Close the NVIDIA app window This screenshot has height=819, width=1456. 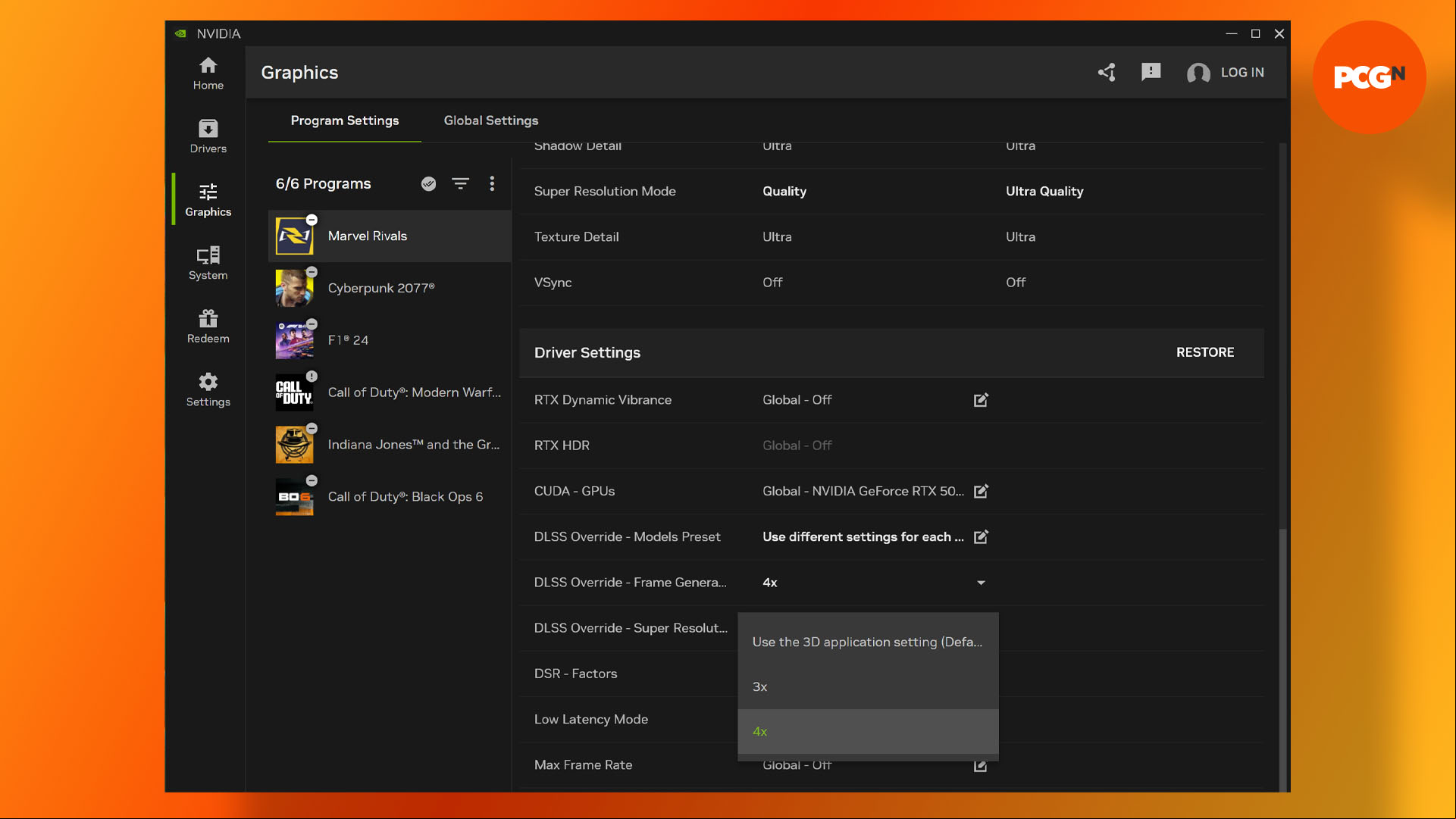1279,33
